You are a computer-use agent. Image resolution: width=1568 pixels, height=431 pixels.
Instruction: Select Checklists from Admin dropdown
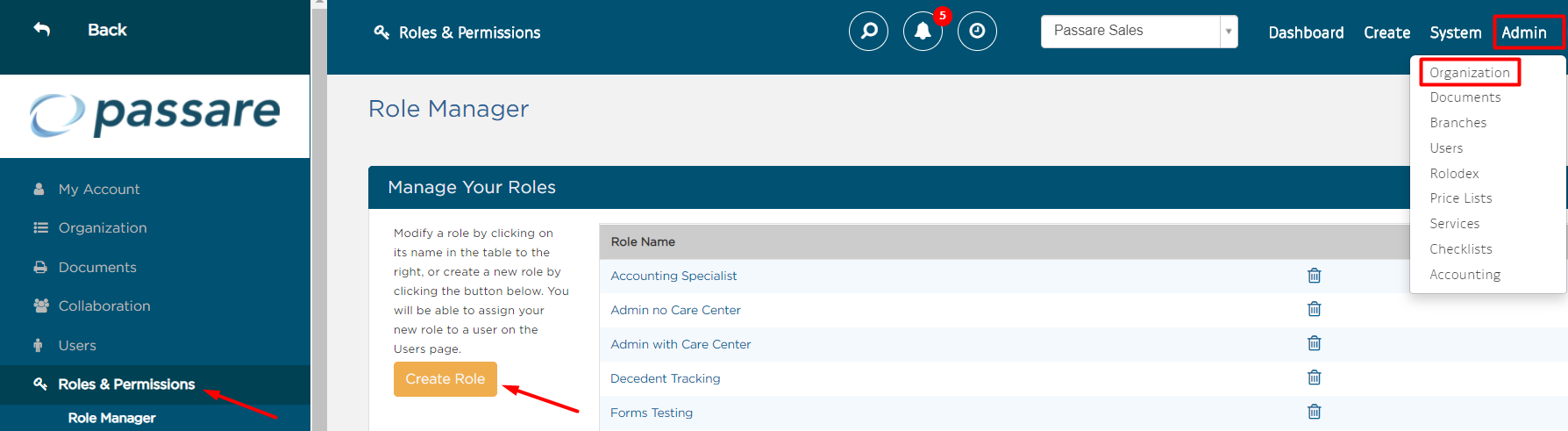(x=1461, y=249)
